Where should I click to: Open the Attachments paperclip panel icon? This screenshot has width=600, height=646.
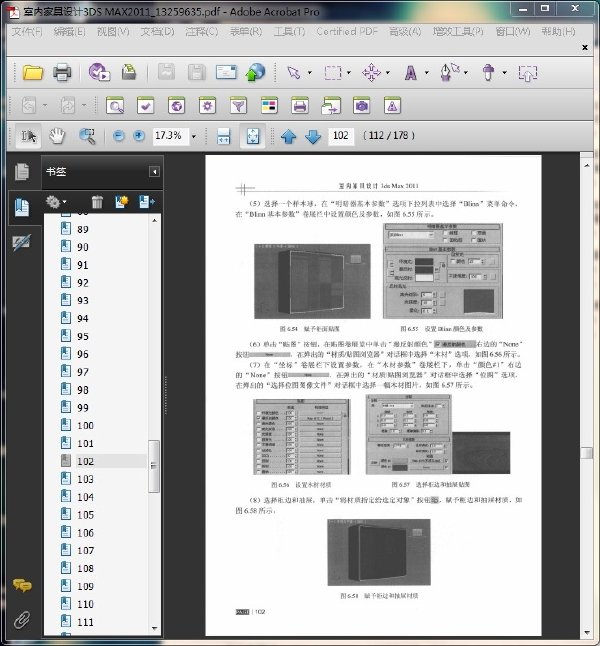point(21,620)
